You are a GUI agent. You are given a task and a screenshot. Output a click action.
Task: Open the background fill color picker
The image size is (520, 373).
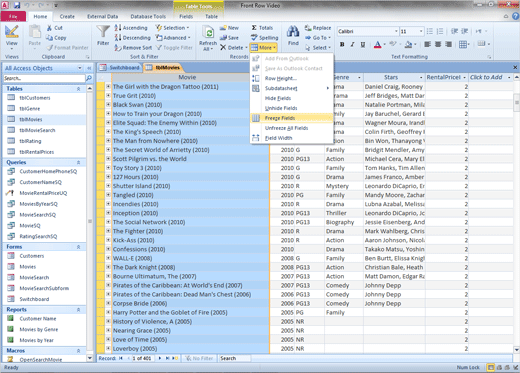(410, 44)
